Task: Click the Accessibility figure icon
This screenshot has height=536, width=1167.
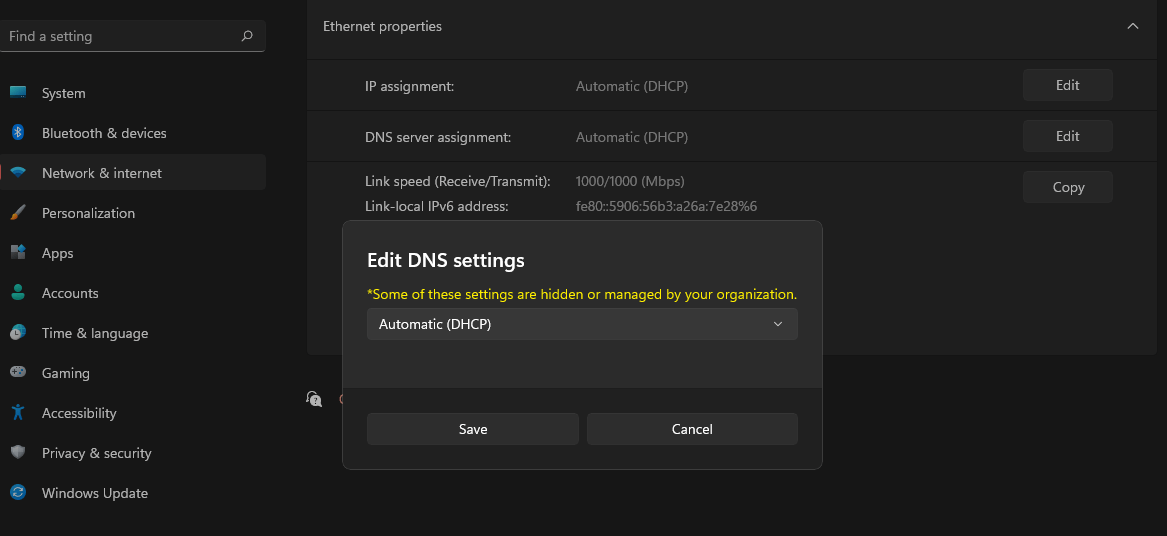Action: coord(18,412)
